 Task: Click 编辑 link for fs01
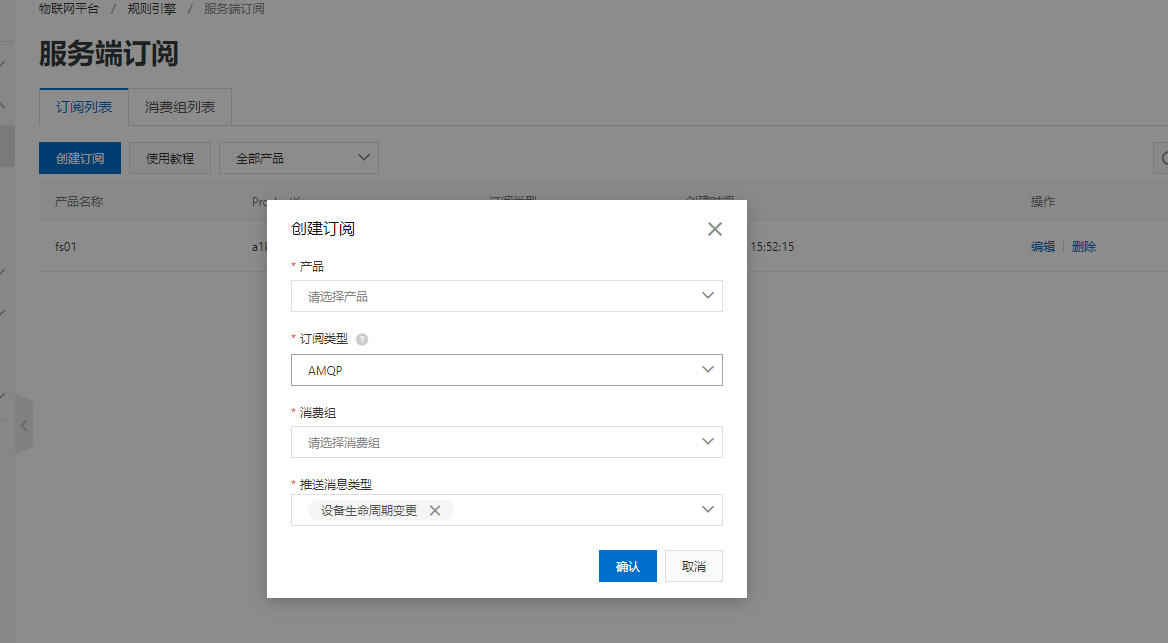coord(1043,247)
